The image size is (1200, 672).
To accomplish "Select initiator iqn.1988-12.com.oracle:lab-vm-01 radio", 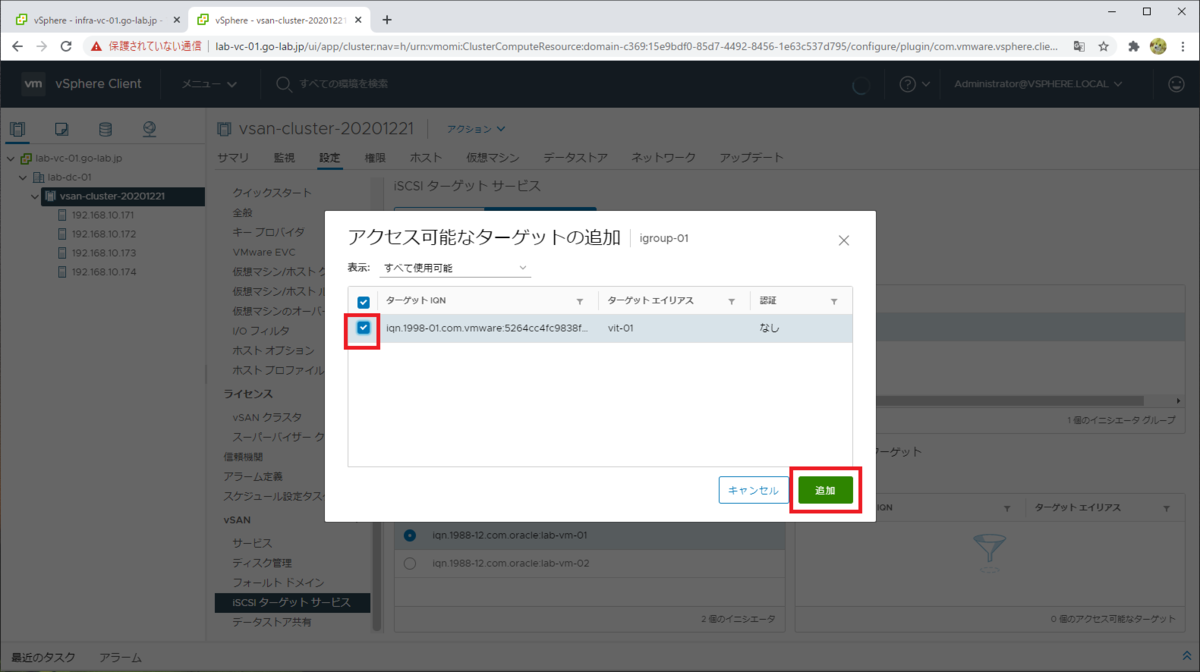I will (x=409, y=535).
